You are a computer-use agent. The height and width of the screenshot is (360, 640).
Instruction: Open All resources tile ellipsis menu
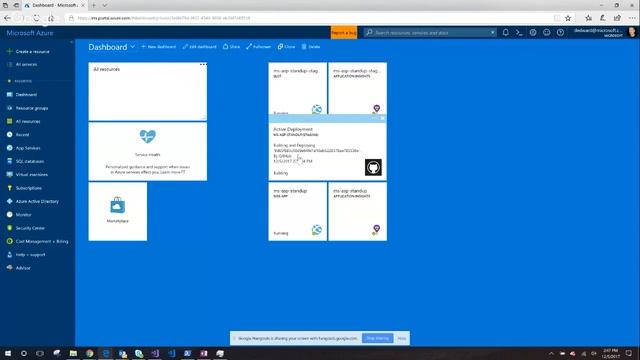(x=203, y=64)
